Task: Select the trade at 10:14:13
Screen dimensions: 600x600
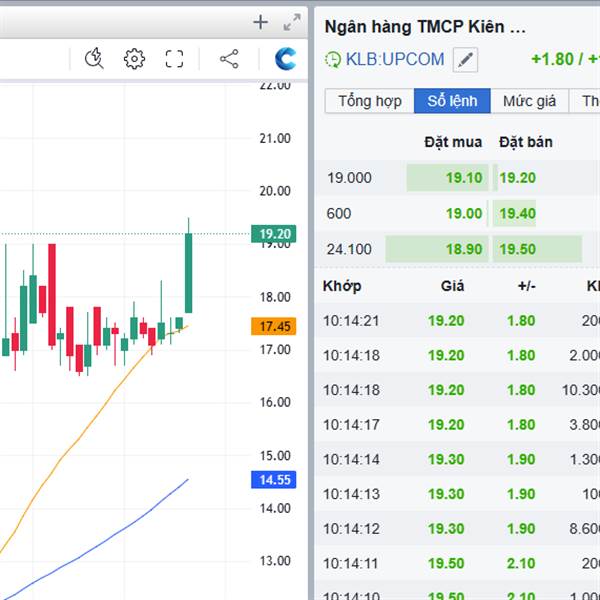Action: tap(457, 494)
